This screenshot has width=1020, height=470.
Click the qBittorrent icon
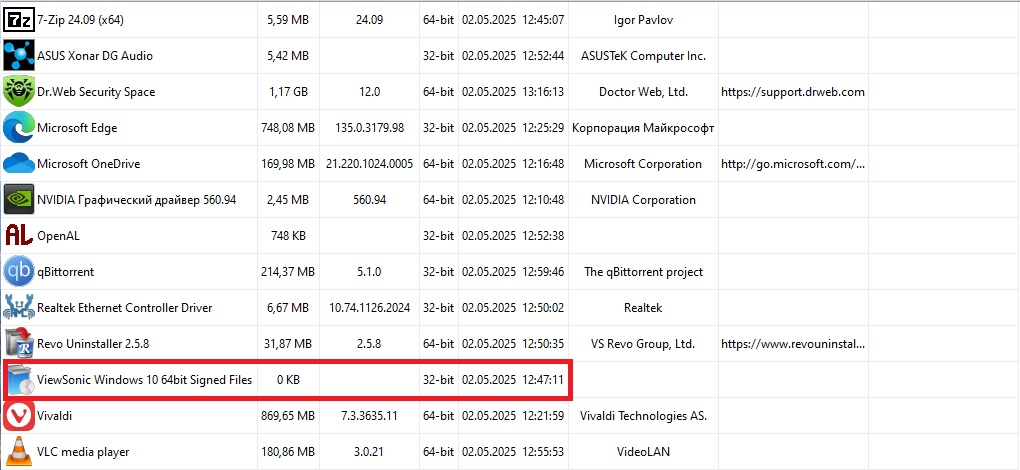(x=18, y=272)
